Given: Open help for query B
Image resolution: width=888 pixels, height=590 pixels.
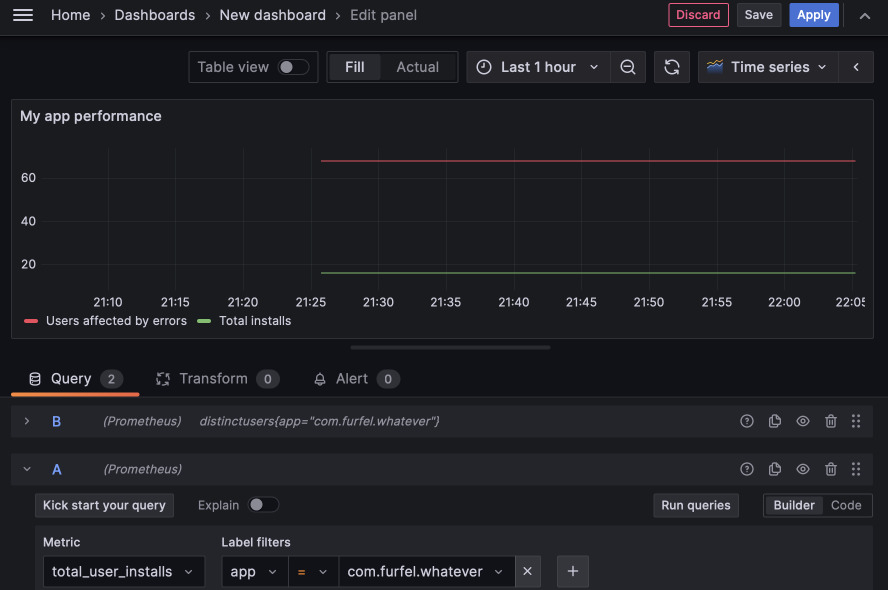Looking at the screenshot, I should pyautogui.click(x=747, y=421).
